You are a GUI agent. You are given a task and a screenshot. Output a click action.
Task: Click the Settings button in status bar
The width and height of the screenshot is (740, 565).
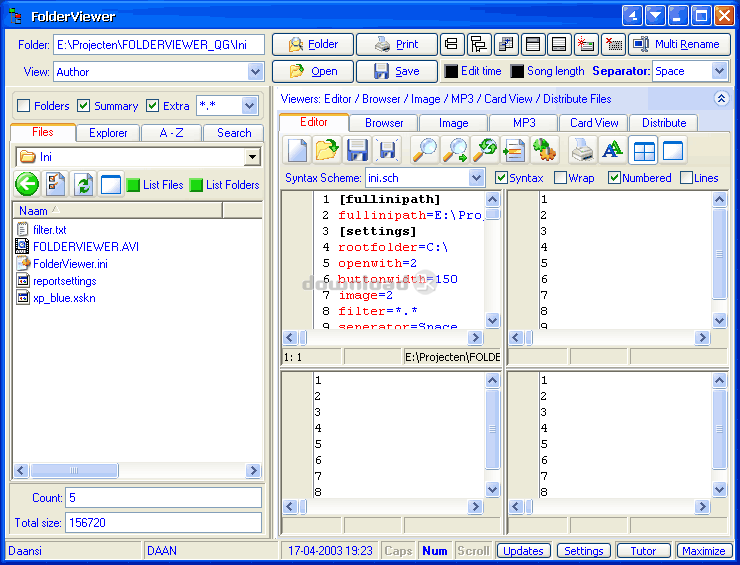coord(583,551)
